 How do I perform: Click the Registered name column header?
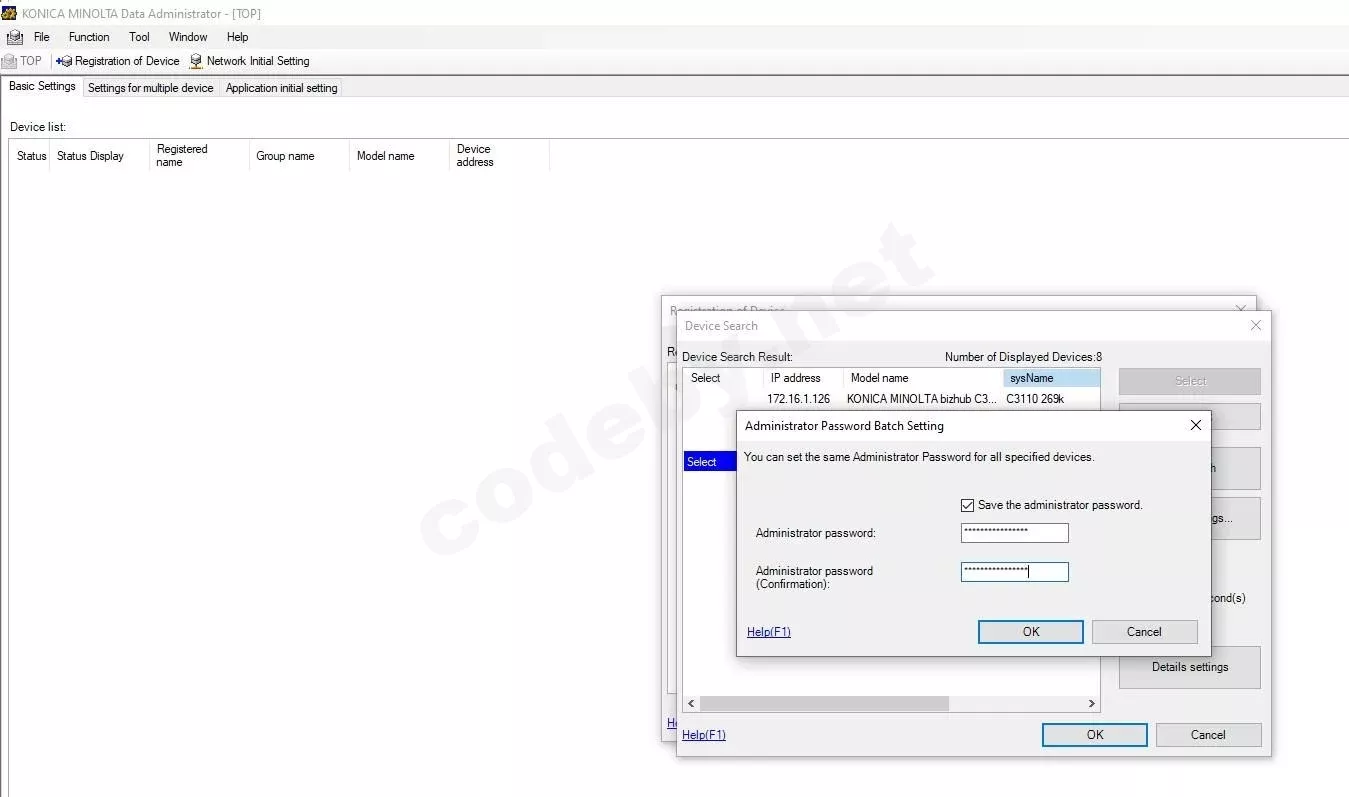click(199, 156)
